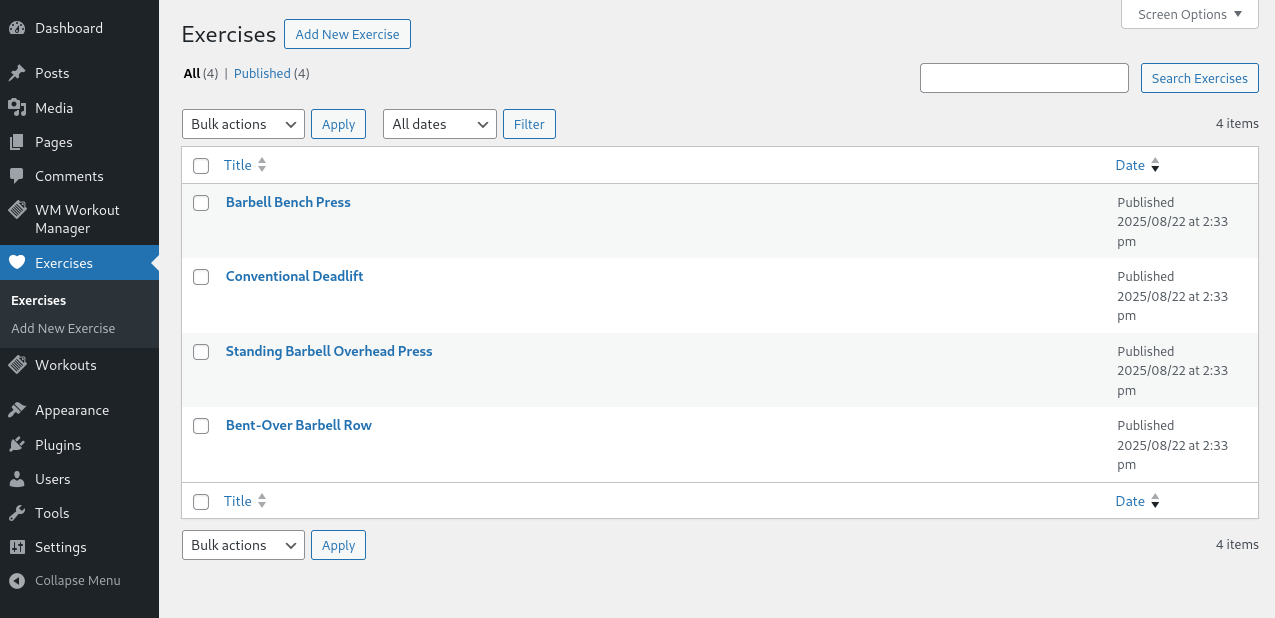The image size is (1275, 618).
Task: Click the Search Exercises button
Action: click(x=1199, y=78)
